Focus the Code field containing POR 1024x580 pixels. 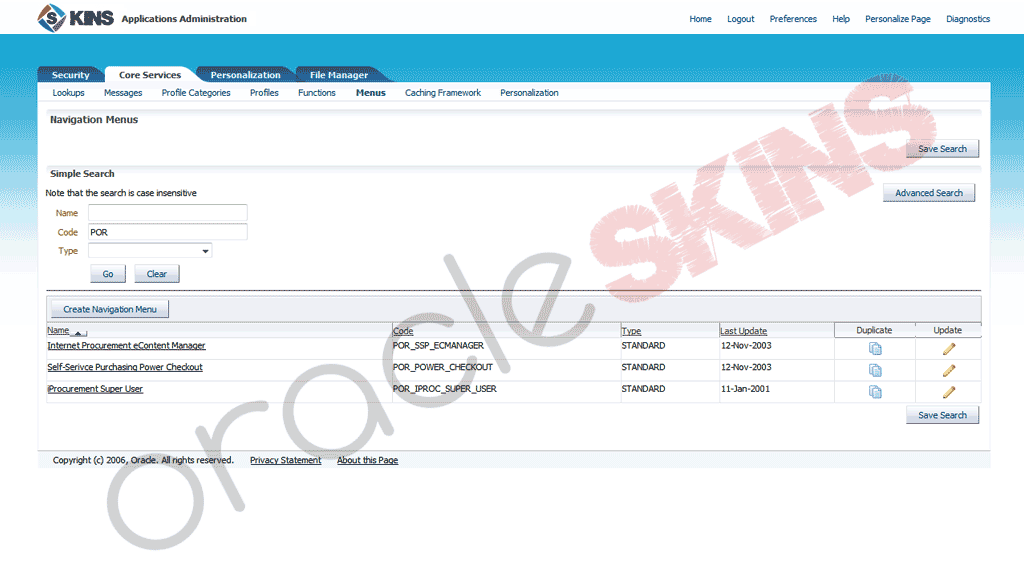(x=168, y=232)
